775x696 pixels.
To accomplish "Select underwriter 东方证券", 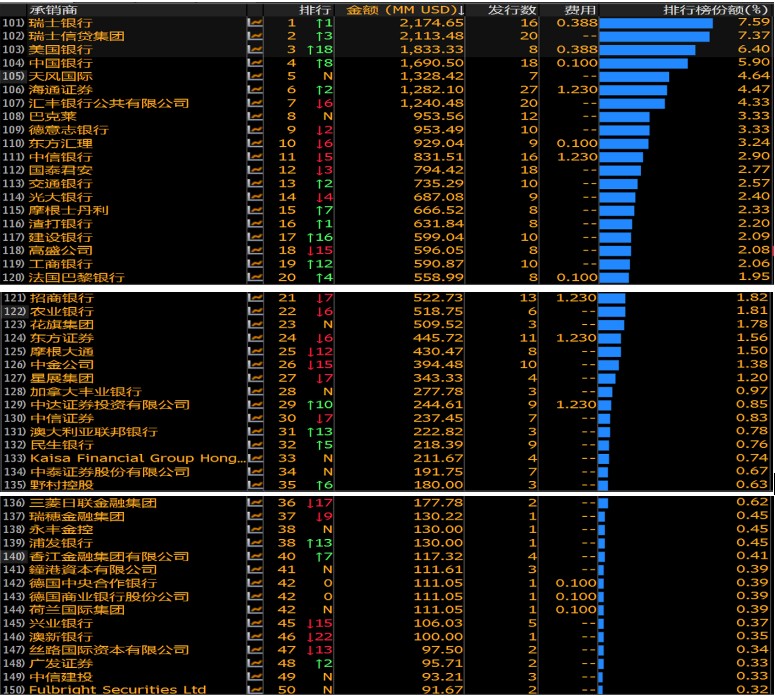I will [x=61, y=338].
